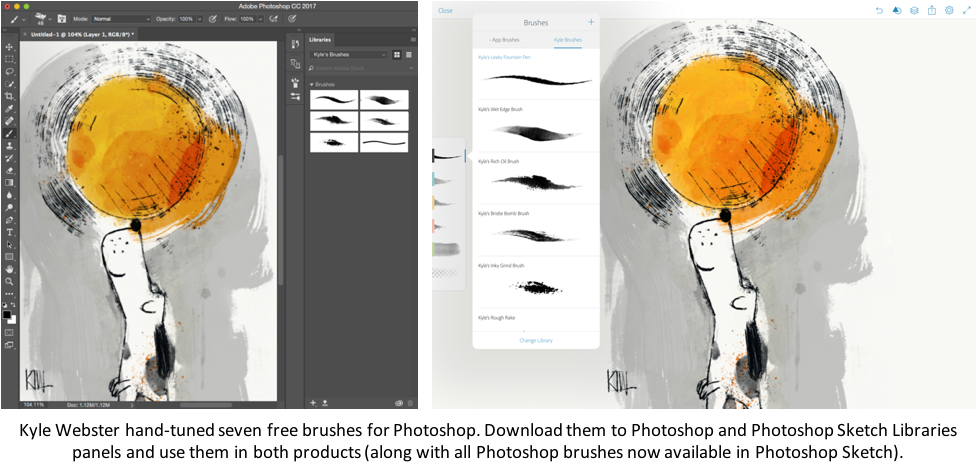Click the foreground color swatch
Screen dimensions: 976x462
(x=7, y=315)
